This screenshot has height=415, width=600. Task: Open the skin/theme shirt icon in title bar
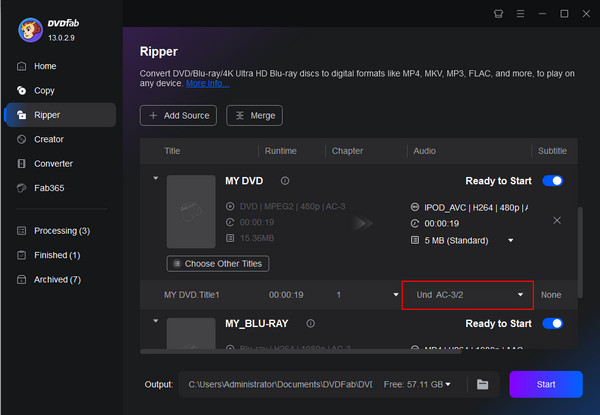click(498, 14)
